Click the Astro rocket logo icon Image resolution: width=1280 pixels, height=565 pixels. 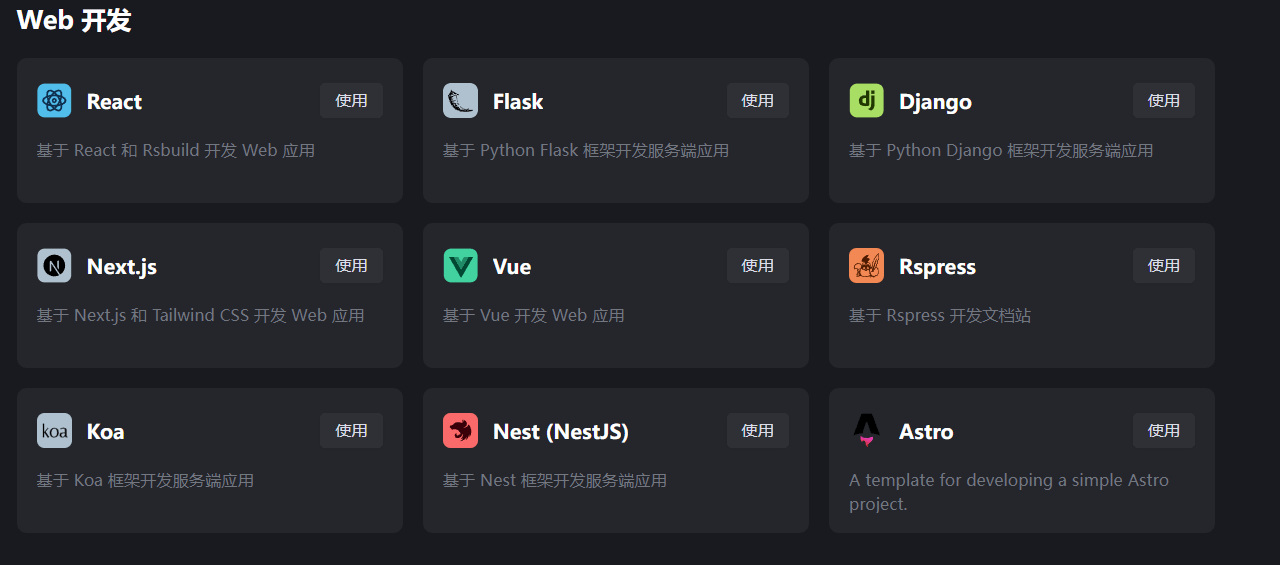pyautogui.click(x=866, y=431)
